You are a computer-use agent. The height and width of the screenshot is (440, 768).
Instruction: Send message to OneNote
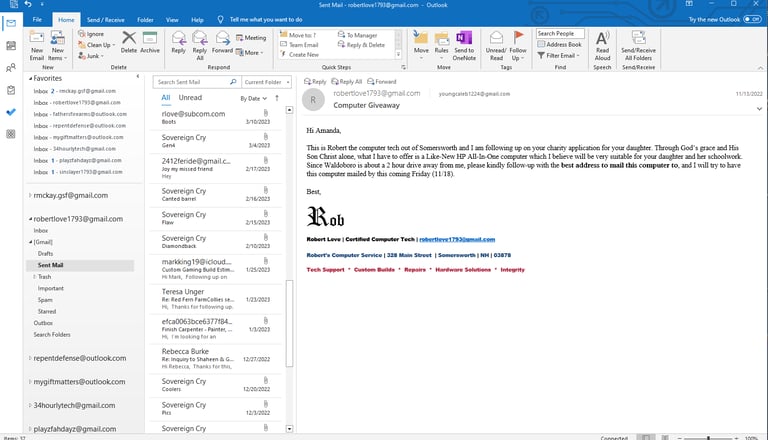point(464,46)
